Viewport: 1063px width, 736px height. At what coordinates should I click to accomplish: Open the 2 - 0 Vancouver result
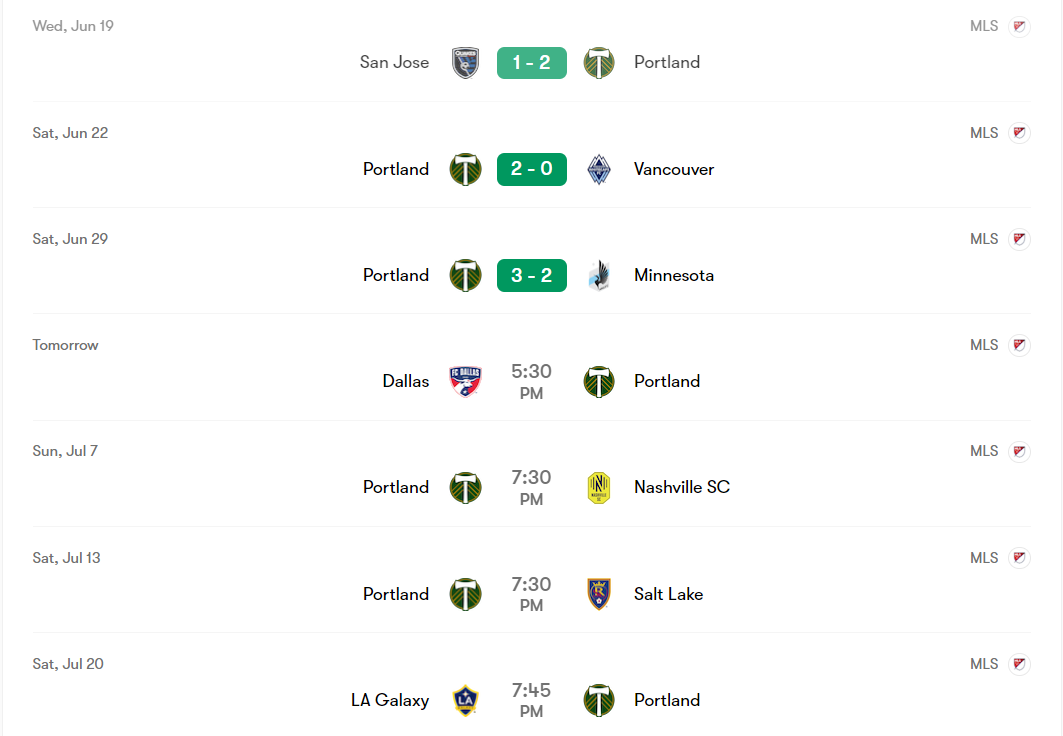(531, 169)
